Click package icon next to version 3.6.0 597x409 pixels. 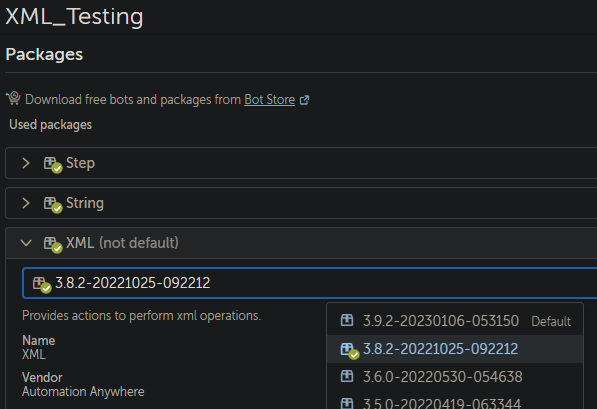point(347,376)
